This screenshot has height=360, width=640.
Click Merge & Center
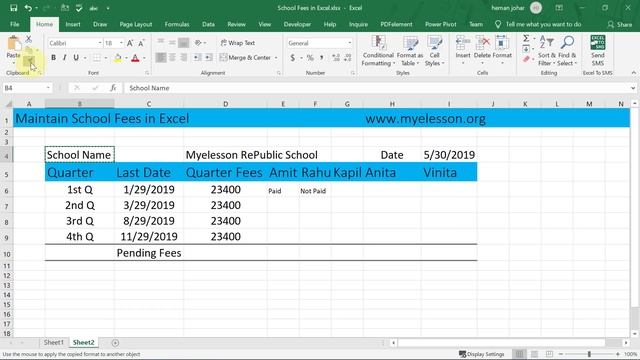[245, 58]
